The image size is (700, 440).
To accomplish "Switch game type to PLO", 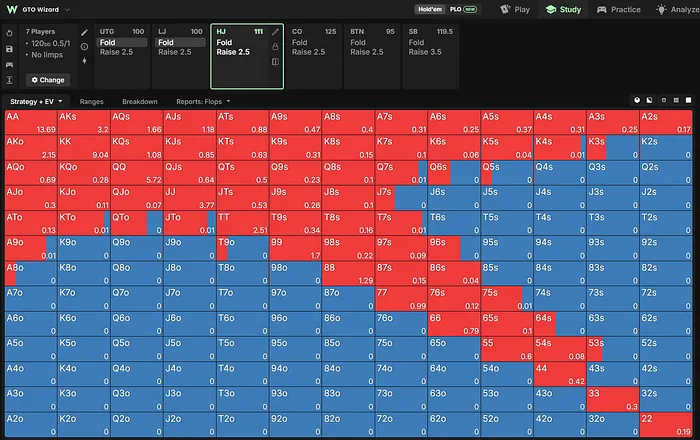I will coord(463,9).
